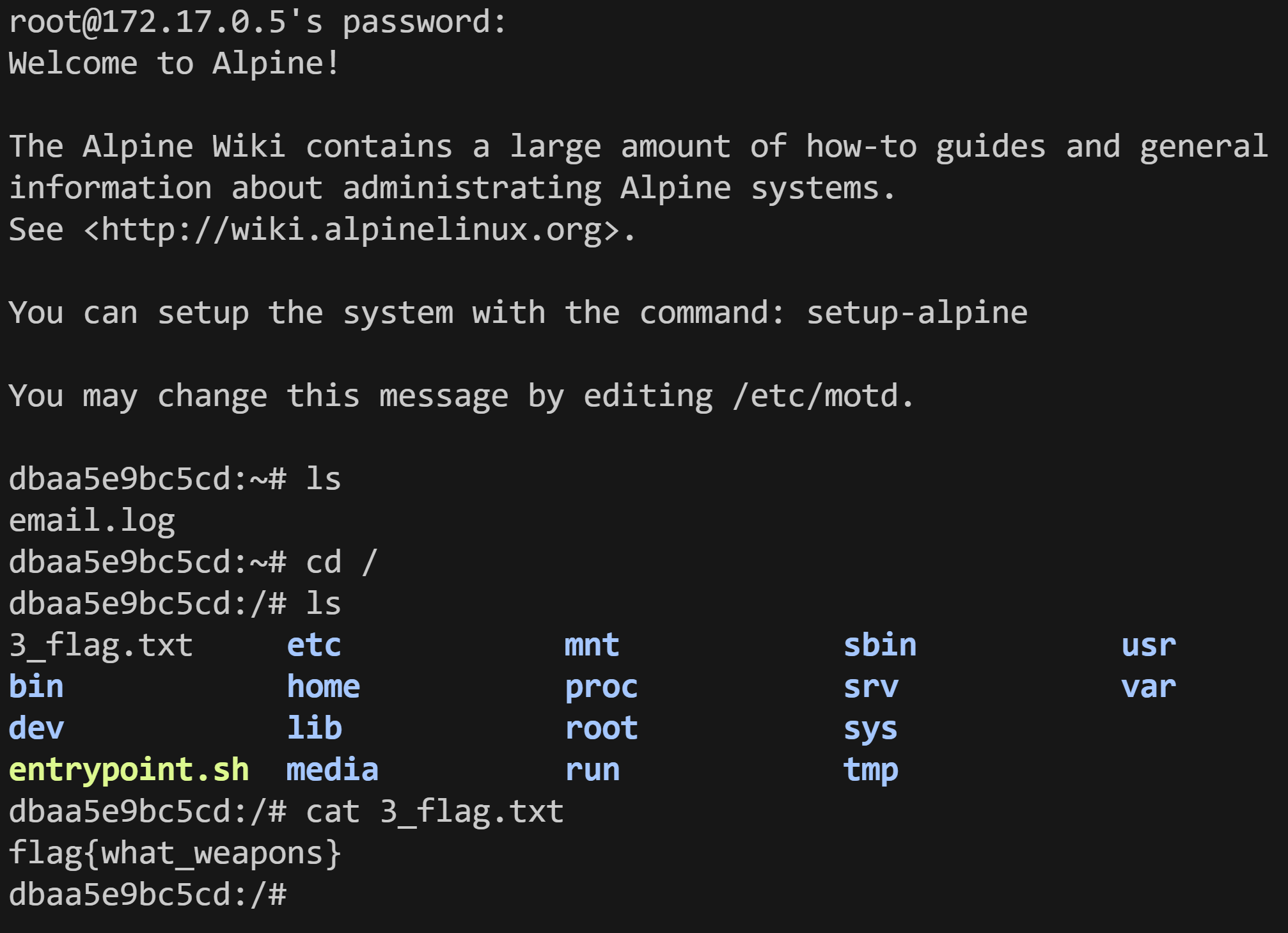
Task: Click the mnt directory entry
Action: (592, 645)
